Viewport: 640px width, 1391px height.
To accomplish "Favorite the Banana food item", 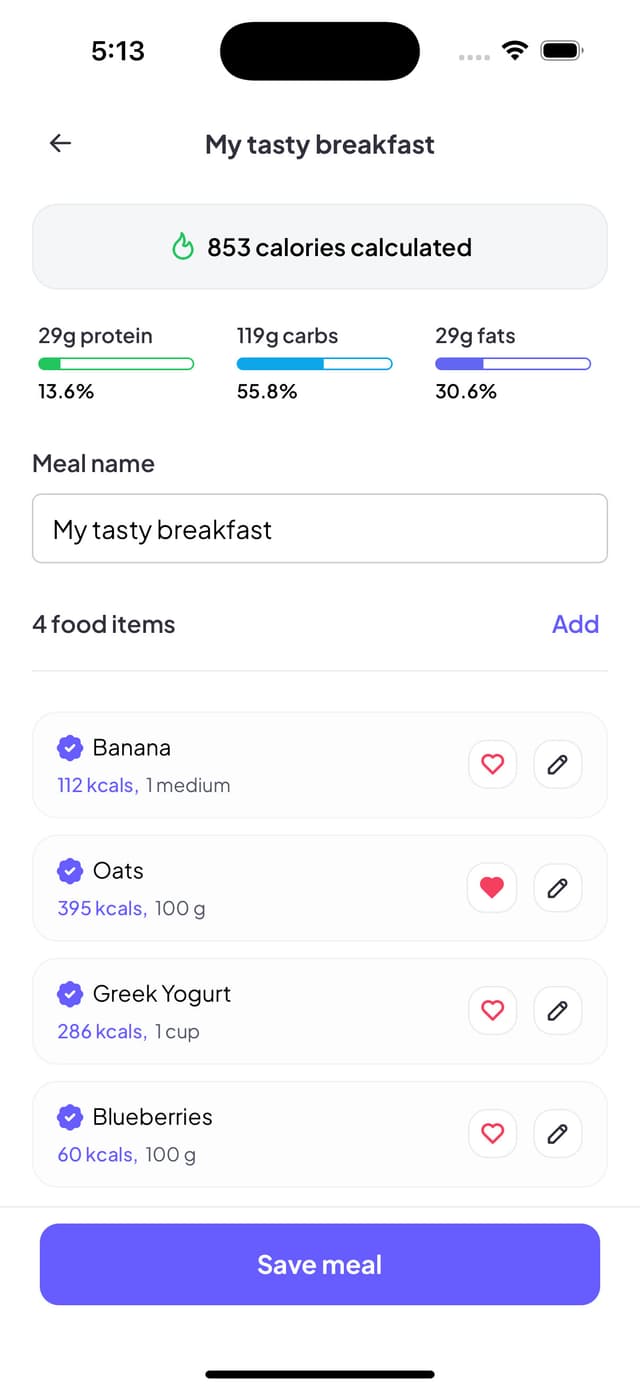I will tap(492, 764).
